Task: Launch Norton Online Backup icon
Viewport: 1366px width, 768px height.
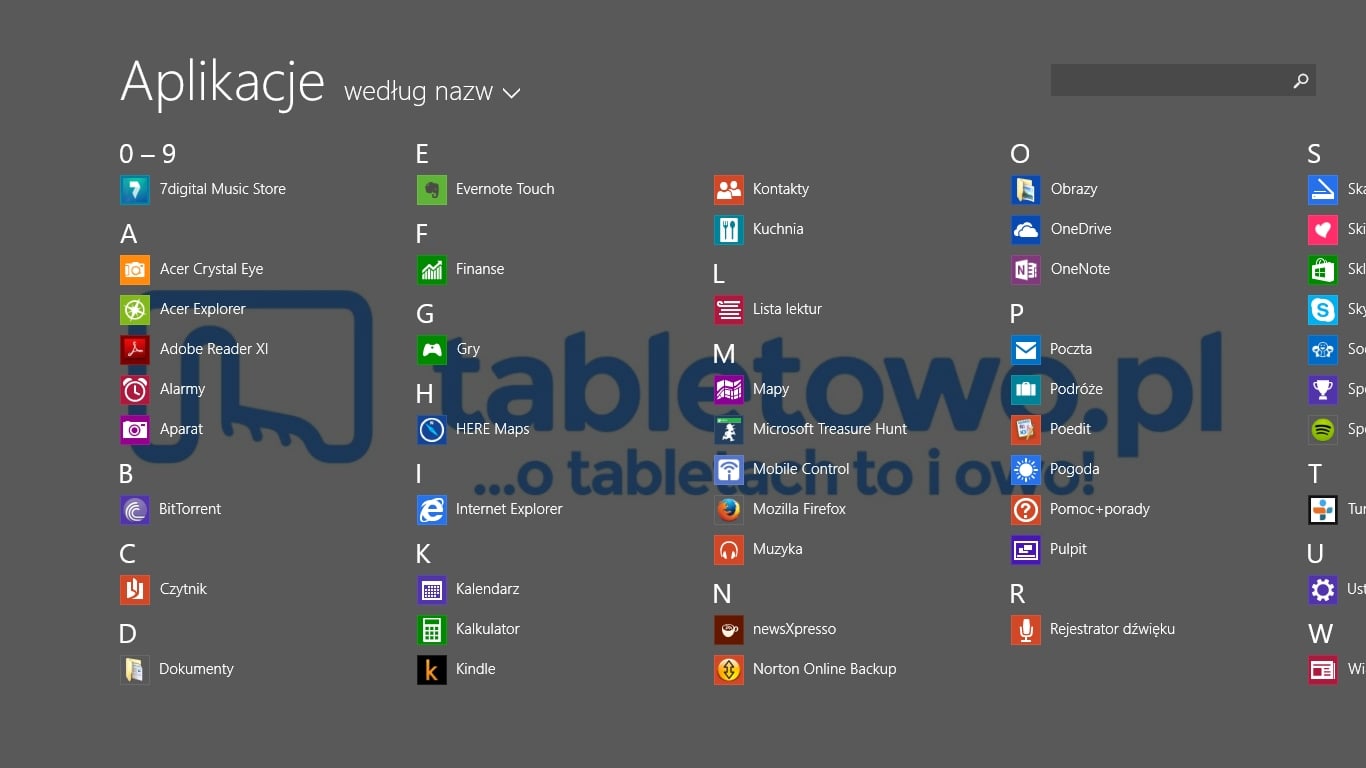Action: pyautogui.click(x=729, y=669)
